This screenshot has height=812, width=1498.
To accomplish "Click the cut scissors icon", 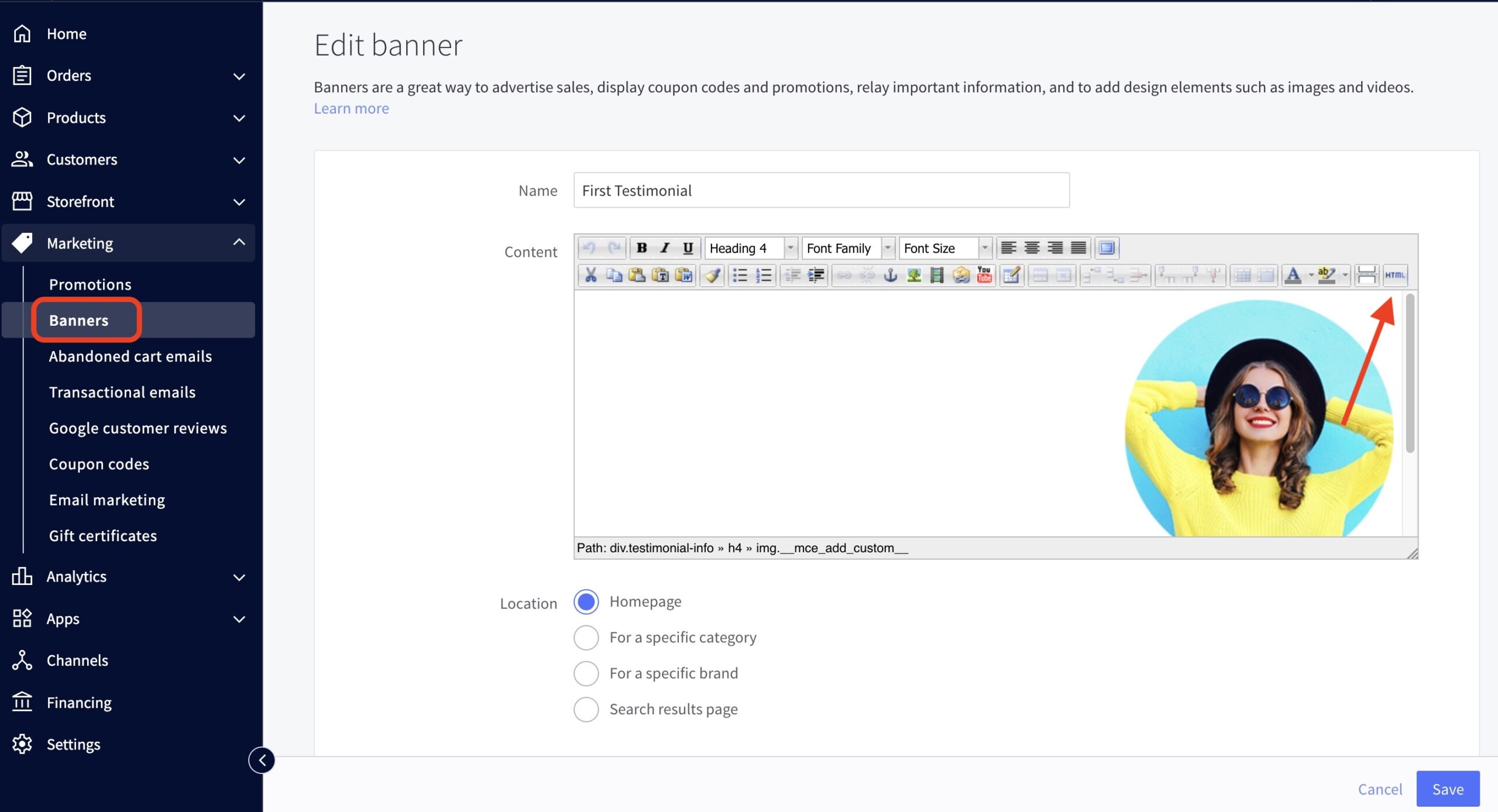I will point(590,275).
